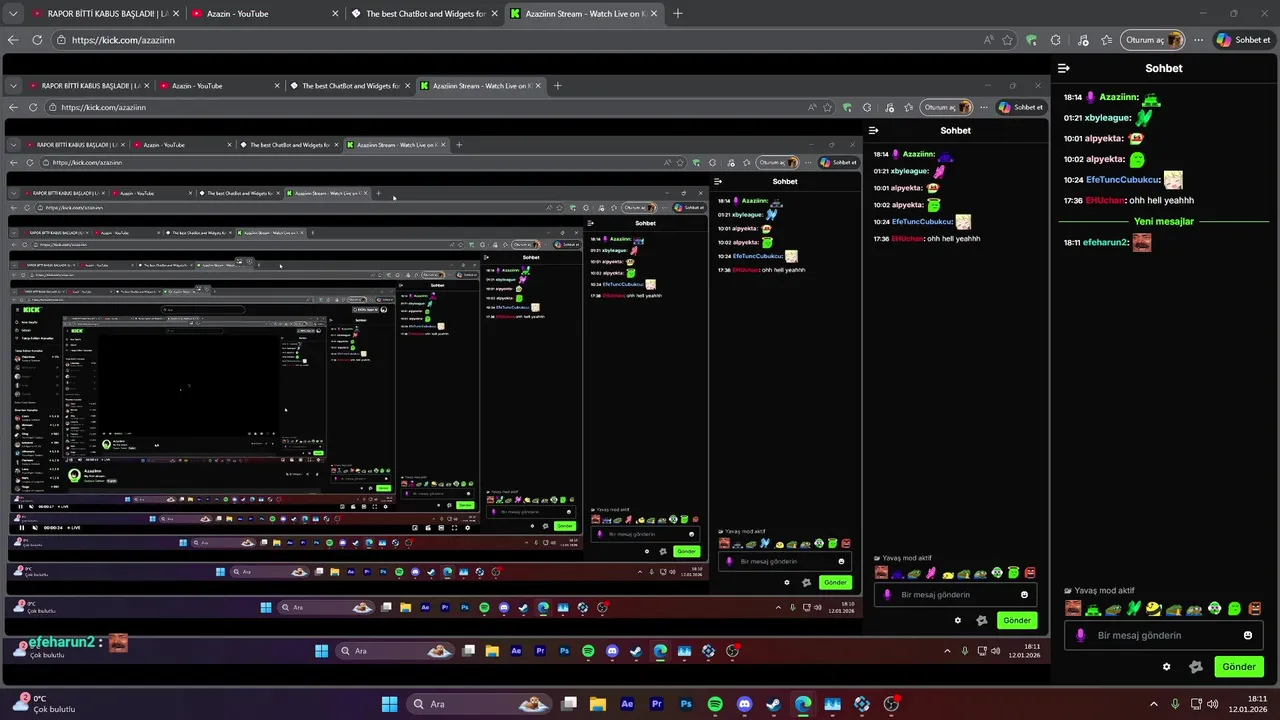Click the 'Oturum aç' sign-in button
Viewport: 1280px width, 720px height.
[x=1153, y=40]
